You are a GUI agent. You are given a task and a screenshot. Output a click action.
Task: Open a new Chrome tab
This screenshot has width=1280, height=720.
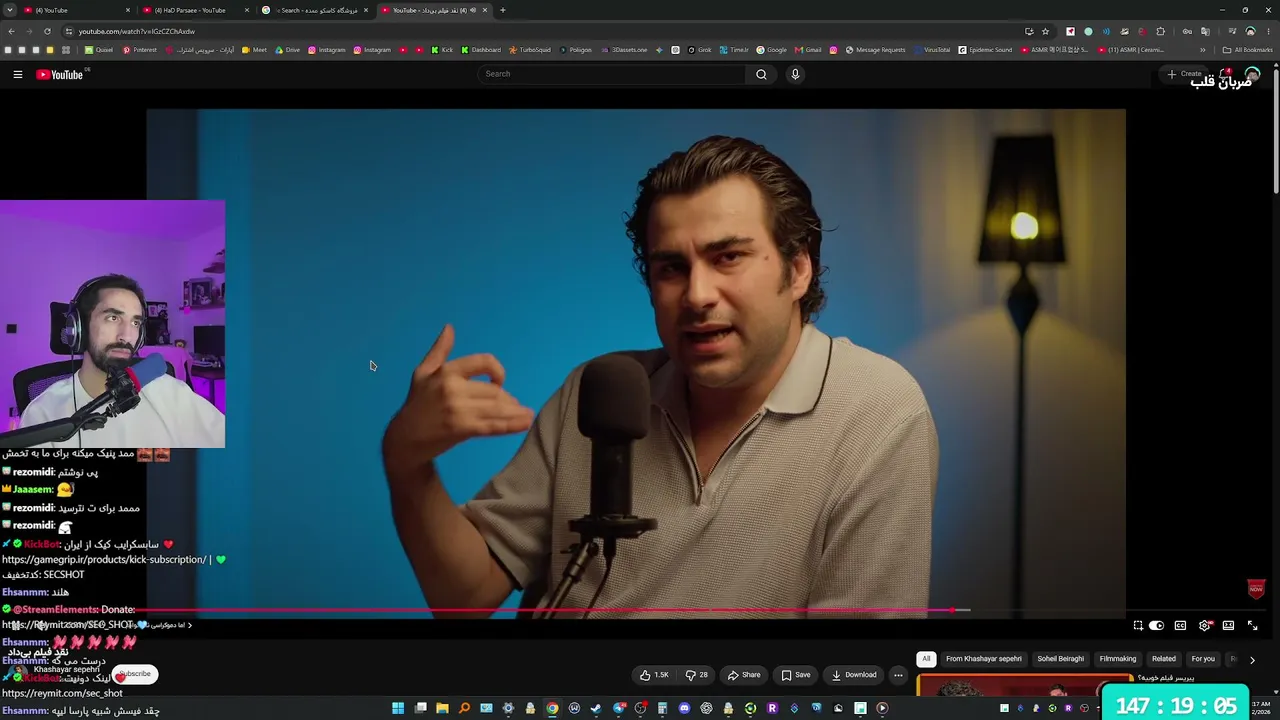coord(502,10)
